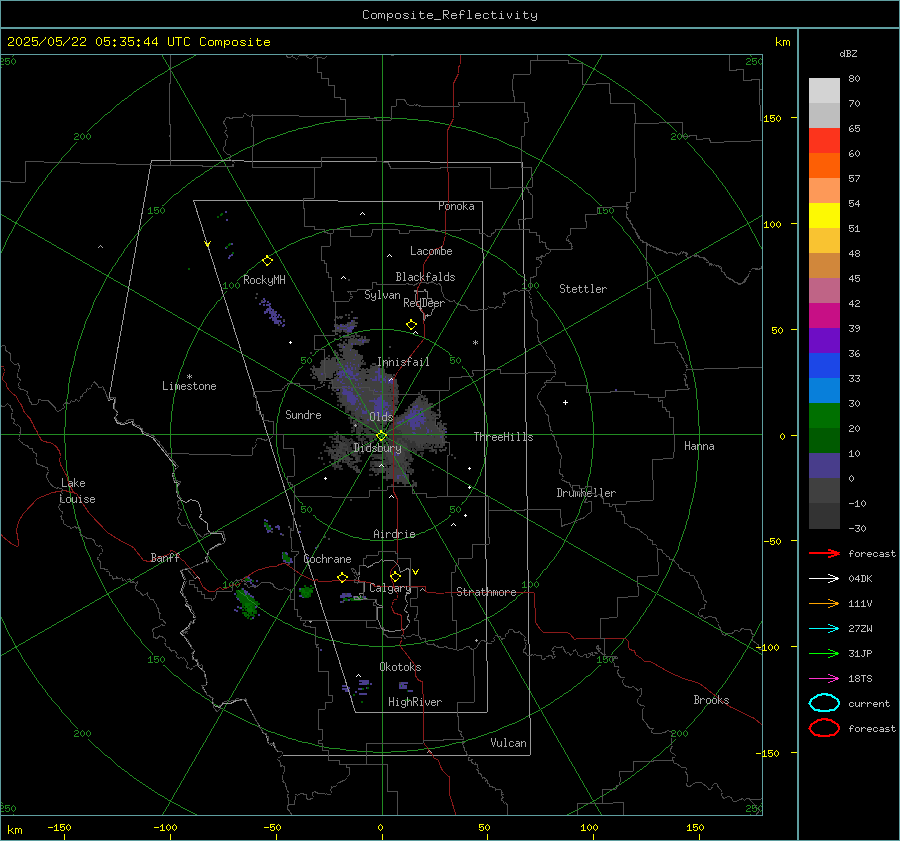The height and width of the screenshot is (841, 900).
Task: Click the Limestone label
Action: click(x=189, y=386)
